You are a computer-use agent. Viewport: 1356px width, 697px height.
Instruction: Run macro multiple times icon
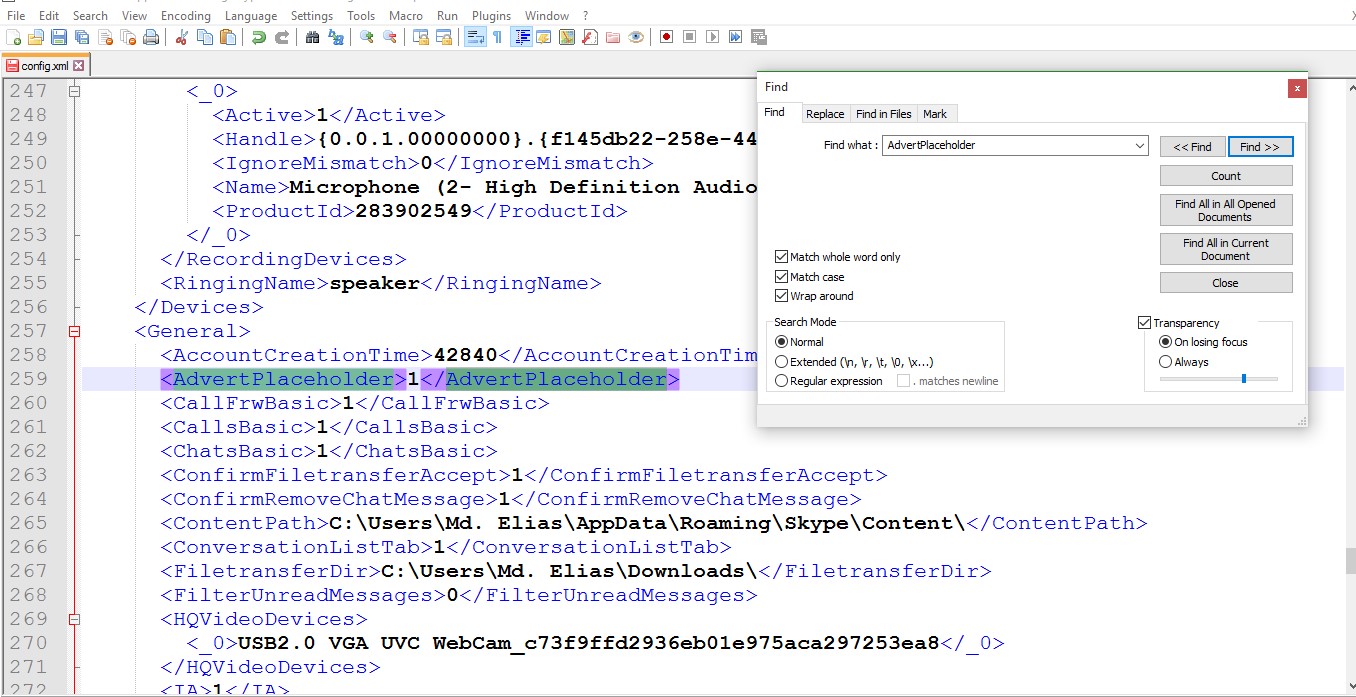click(735, 37)
